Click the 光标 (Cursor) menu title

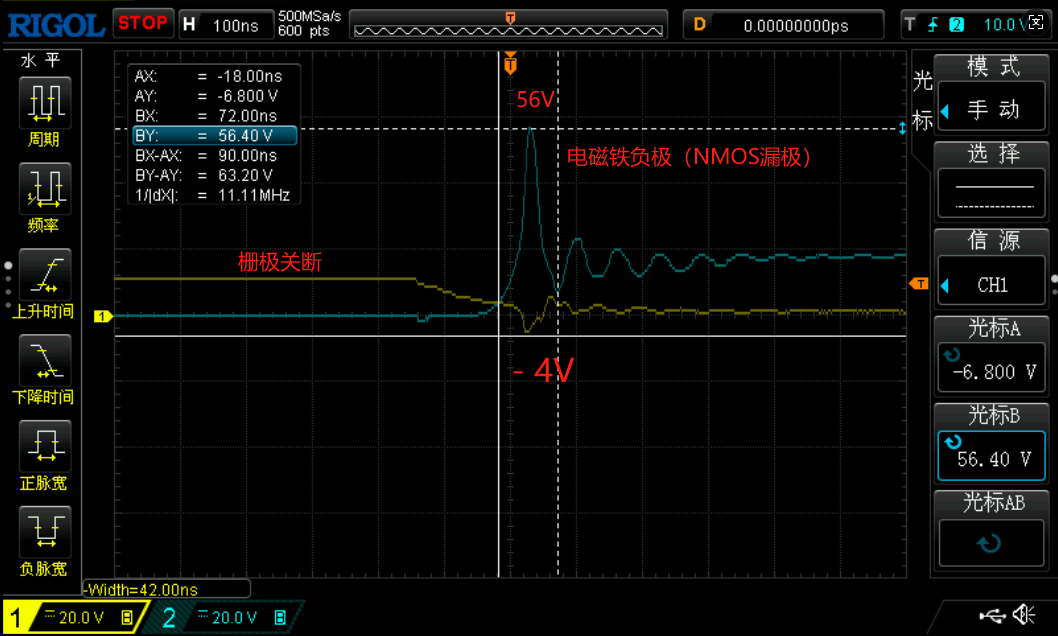[922, 100]
